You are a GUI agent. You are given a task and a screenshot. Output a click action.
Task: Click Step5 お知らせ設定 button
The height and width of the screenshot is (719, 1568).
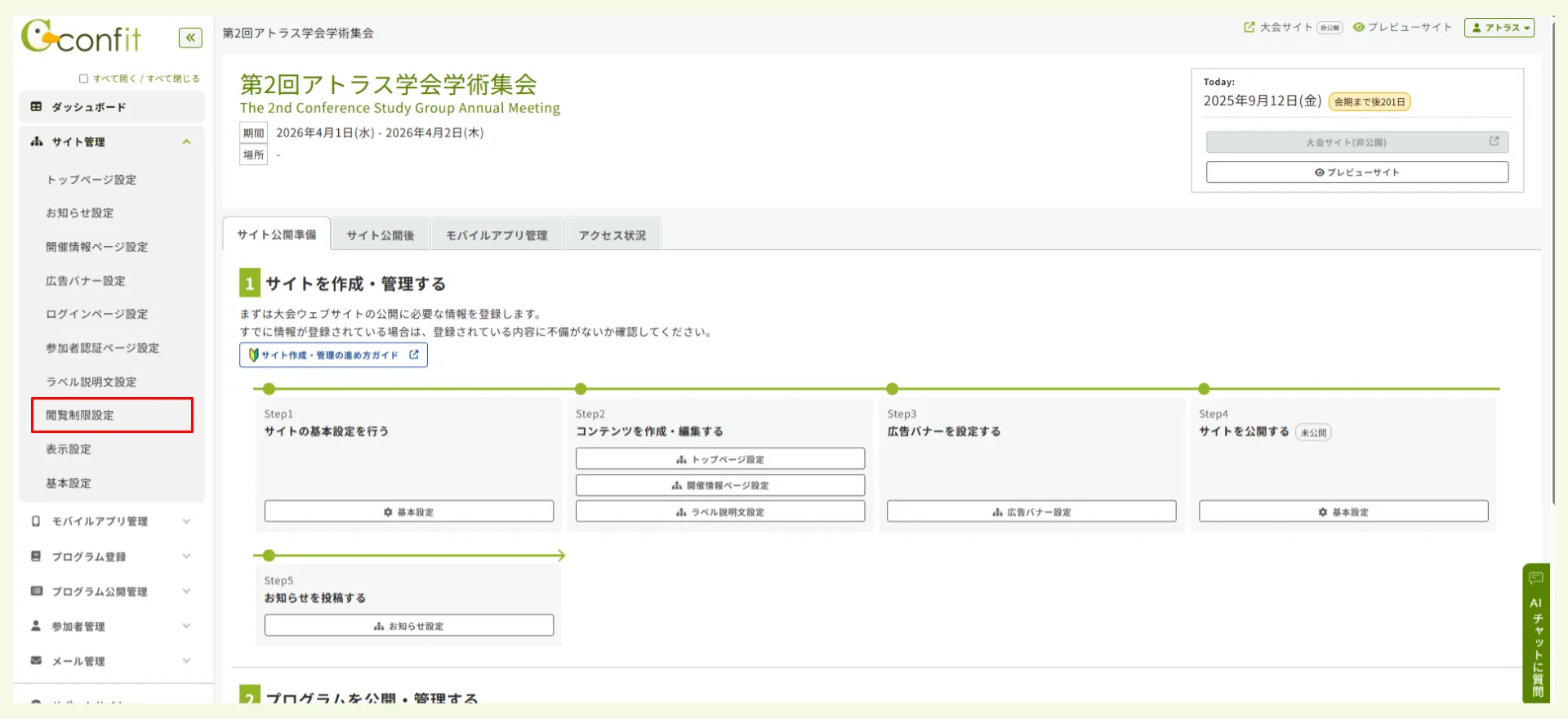coord(409,626)
